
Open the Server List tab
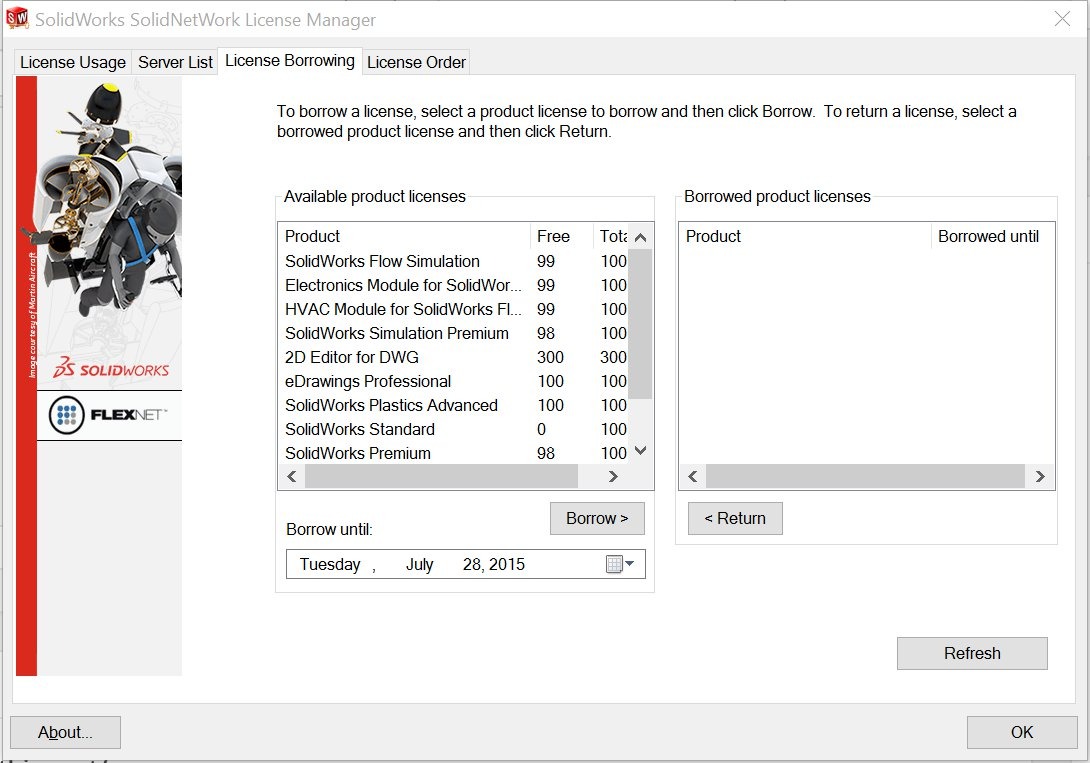[x=175, y=62]
